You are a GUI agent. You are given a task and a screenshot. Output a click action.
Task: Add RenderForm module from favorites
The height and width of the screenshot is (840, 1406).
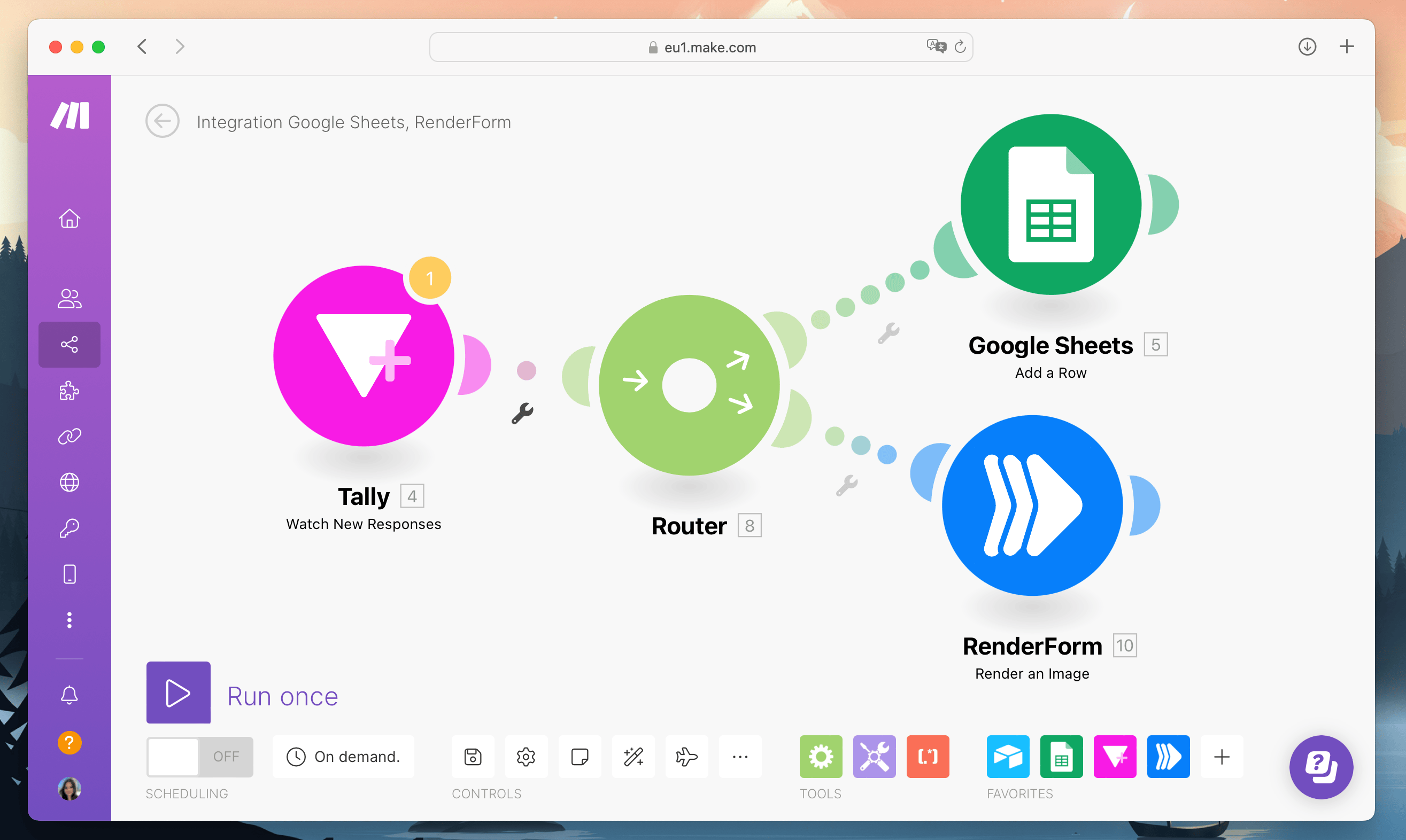(1169, 757)
